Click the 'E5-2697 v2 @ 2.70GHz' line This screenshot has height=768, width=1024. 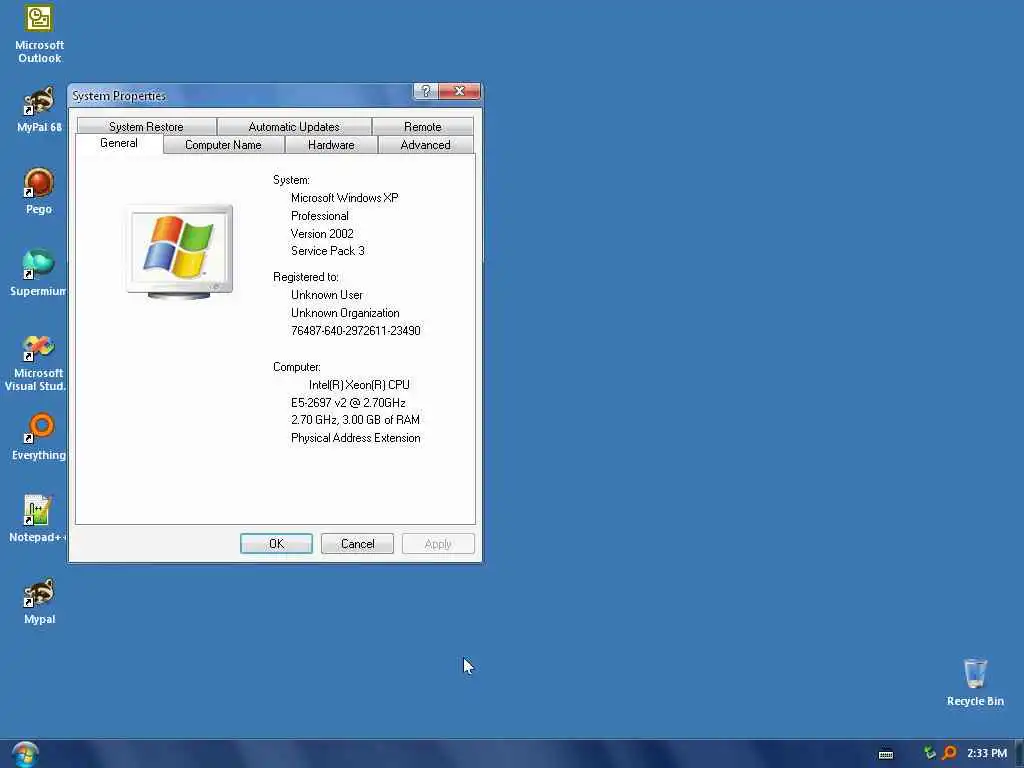click(x=348, y=403)
